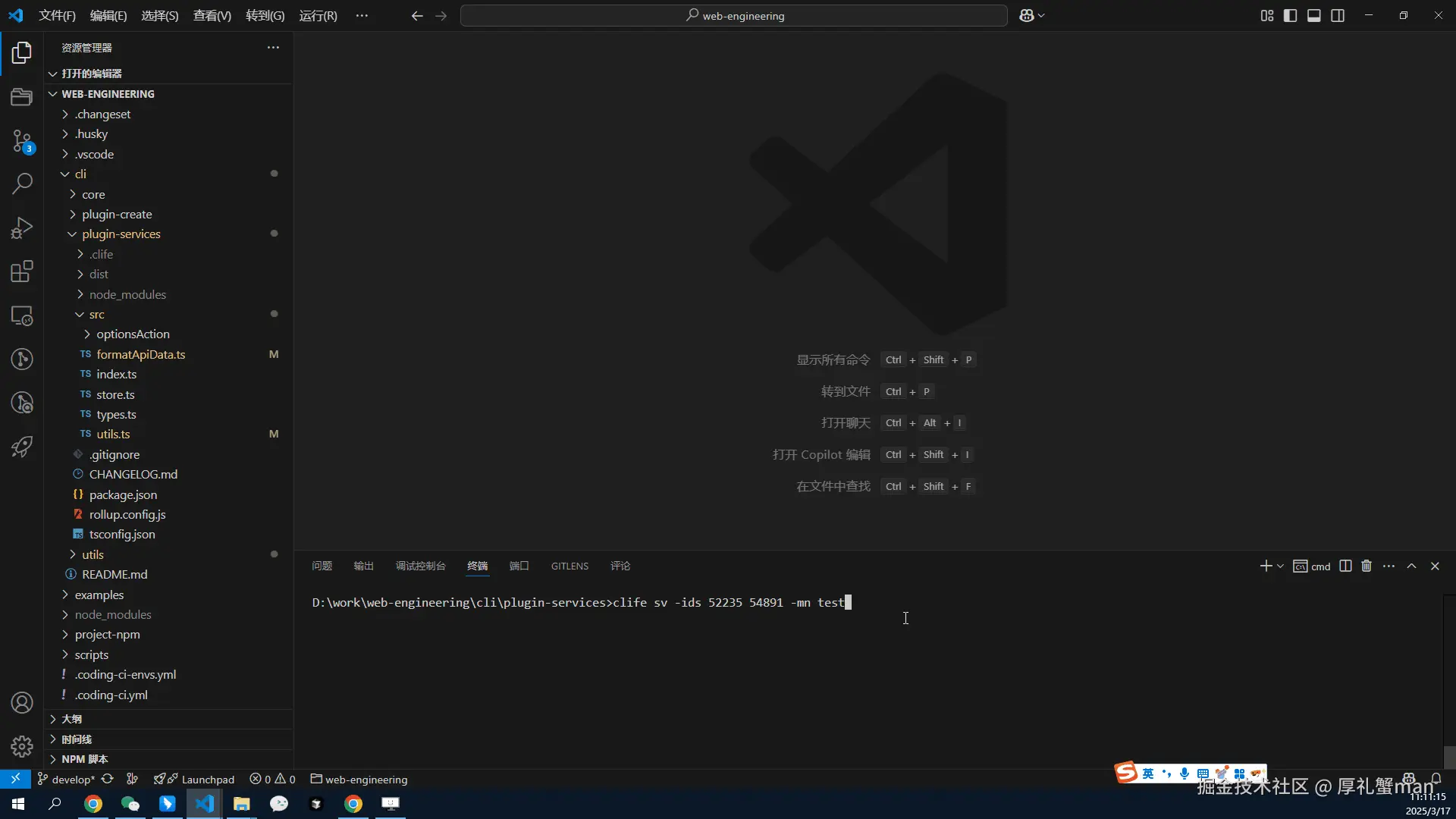Image resolution: width=1456 pixels, height=819 pixels.
Task: Open the Search view in activity bar
Action: (22, 184)
